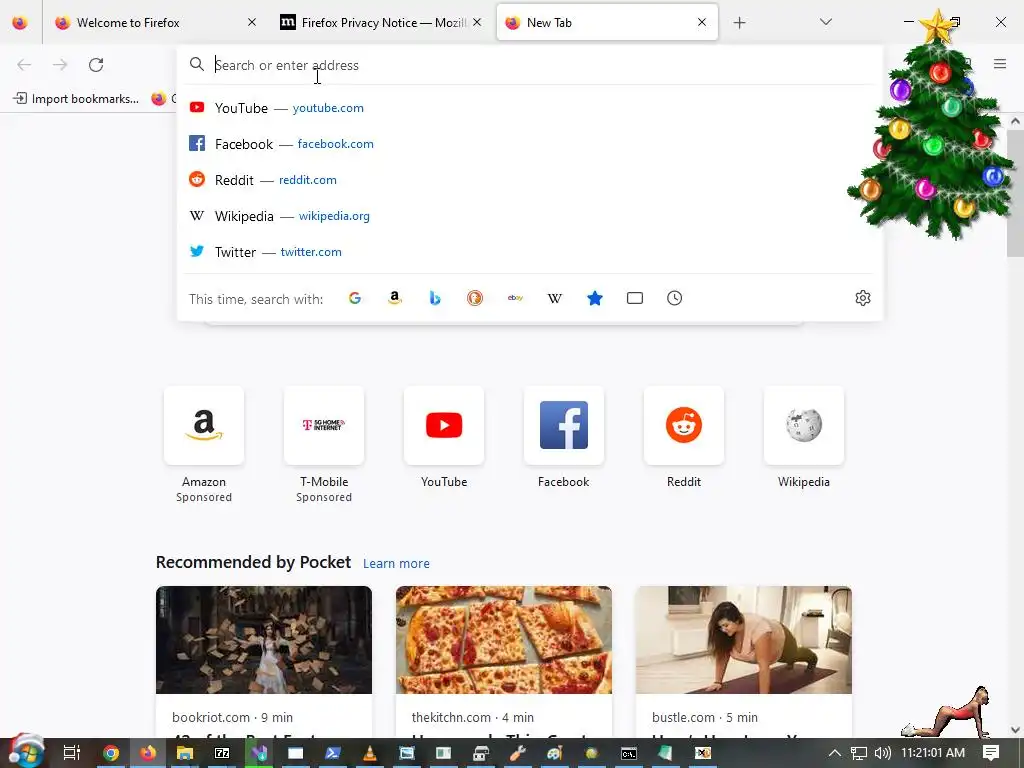Close the Firefox Privacy Notice tab
Screen dimensions: 1024x768
click(x=477, y=22)
